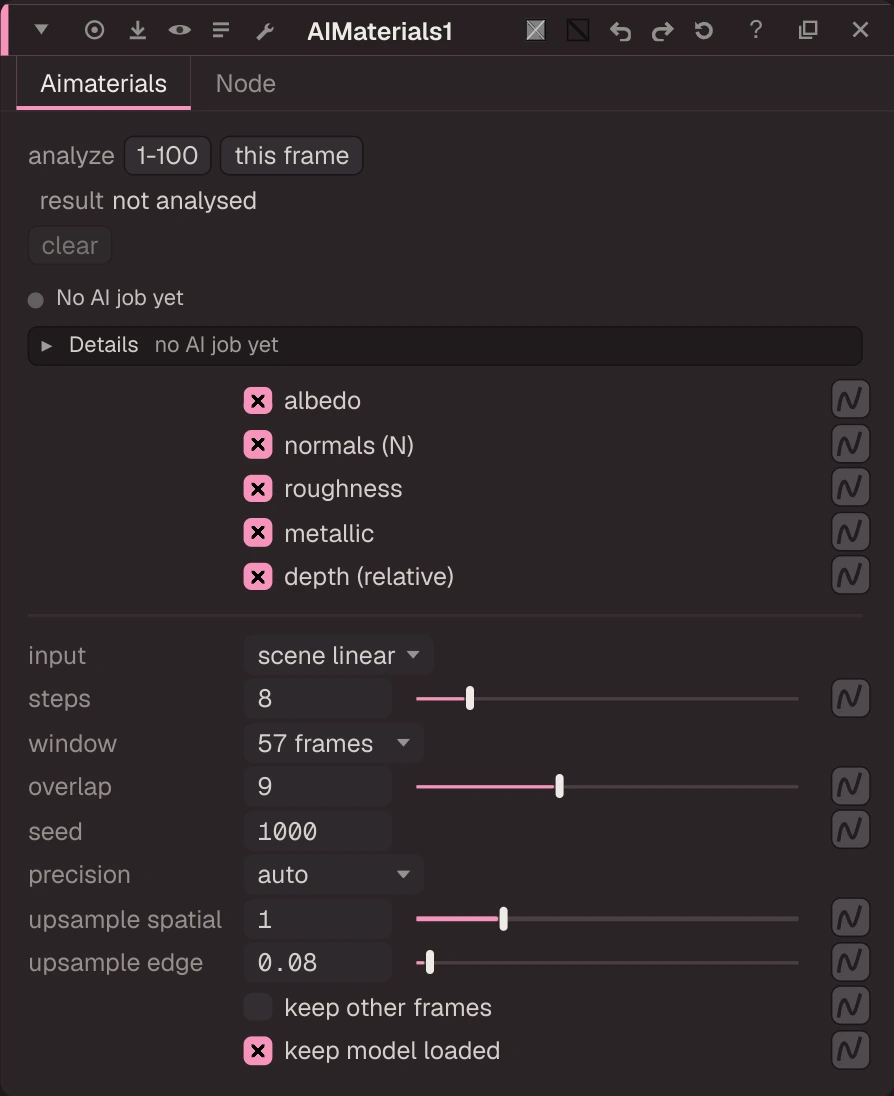The height and width of the screenshot is (1096, 894).
Task: Click the revert circular arrow icon
Action: pyautogui.click(x=704, y=30)
